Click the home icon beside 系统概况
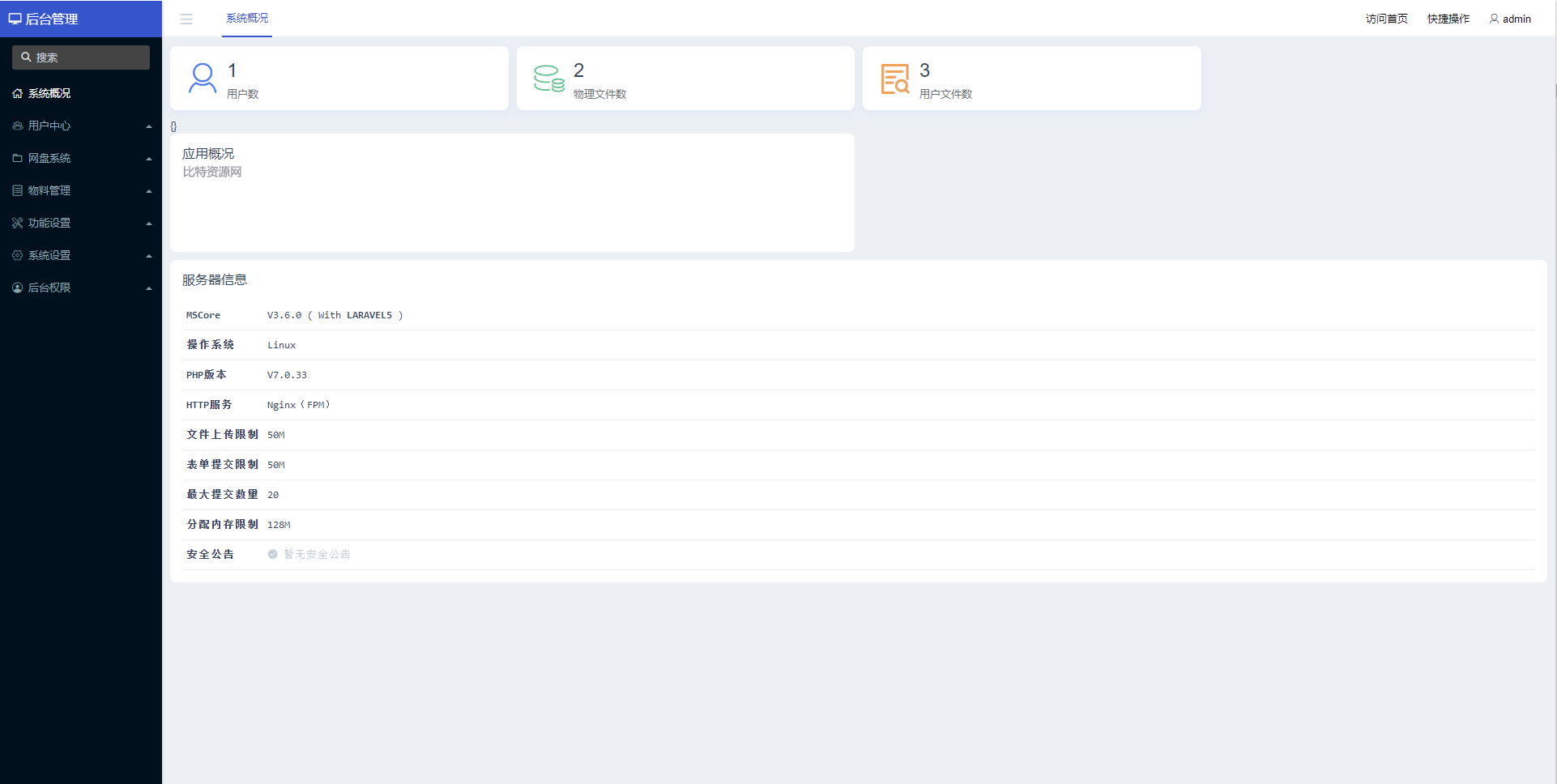 [17, 94]
